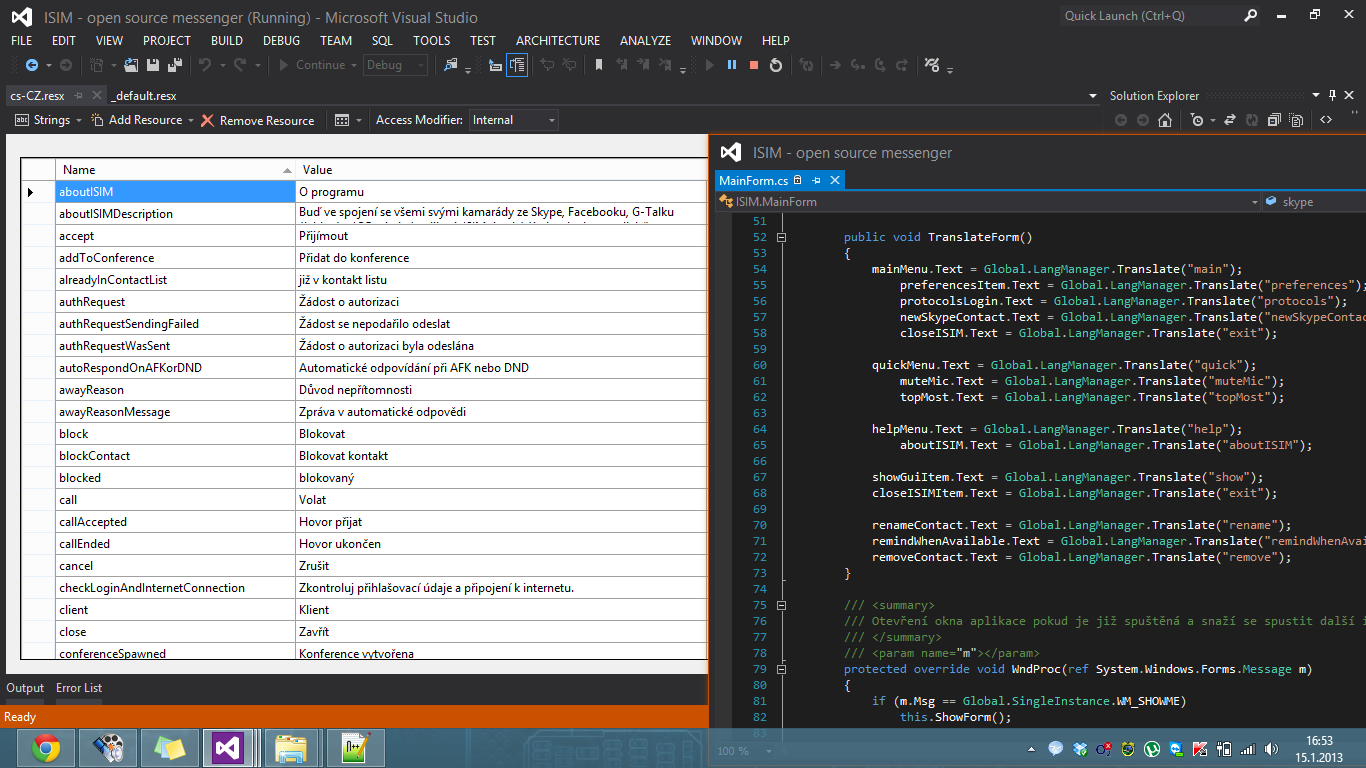This screenshot has height=768, width=1366.
Task: Collapse the summary comment outline at line 75
Action: click(781, 605)
